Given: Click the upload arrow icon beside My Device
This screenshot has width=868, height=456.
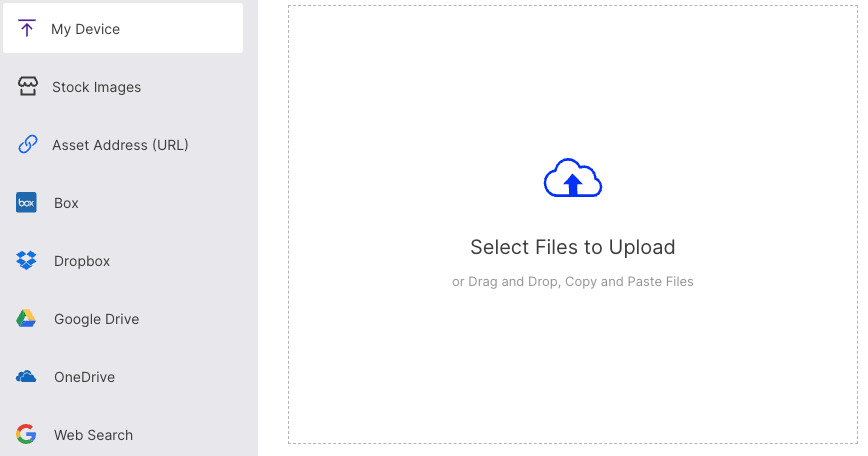Looking at the screenshot, I should 27,28.
